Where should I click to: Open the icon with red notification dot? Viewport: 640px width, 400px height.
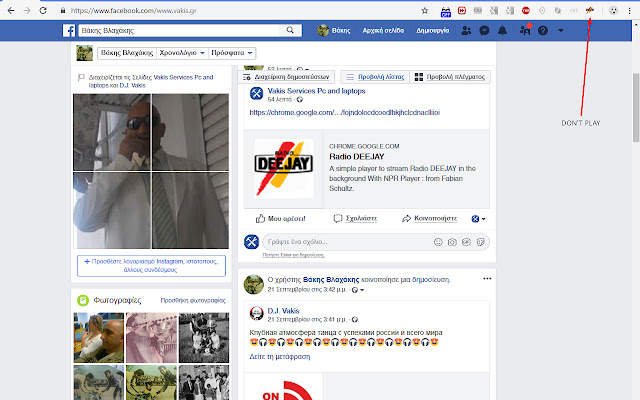click(525, 29)
